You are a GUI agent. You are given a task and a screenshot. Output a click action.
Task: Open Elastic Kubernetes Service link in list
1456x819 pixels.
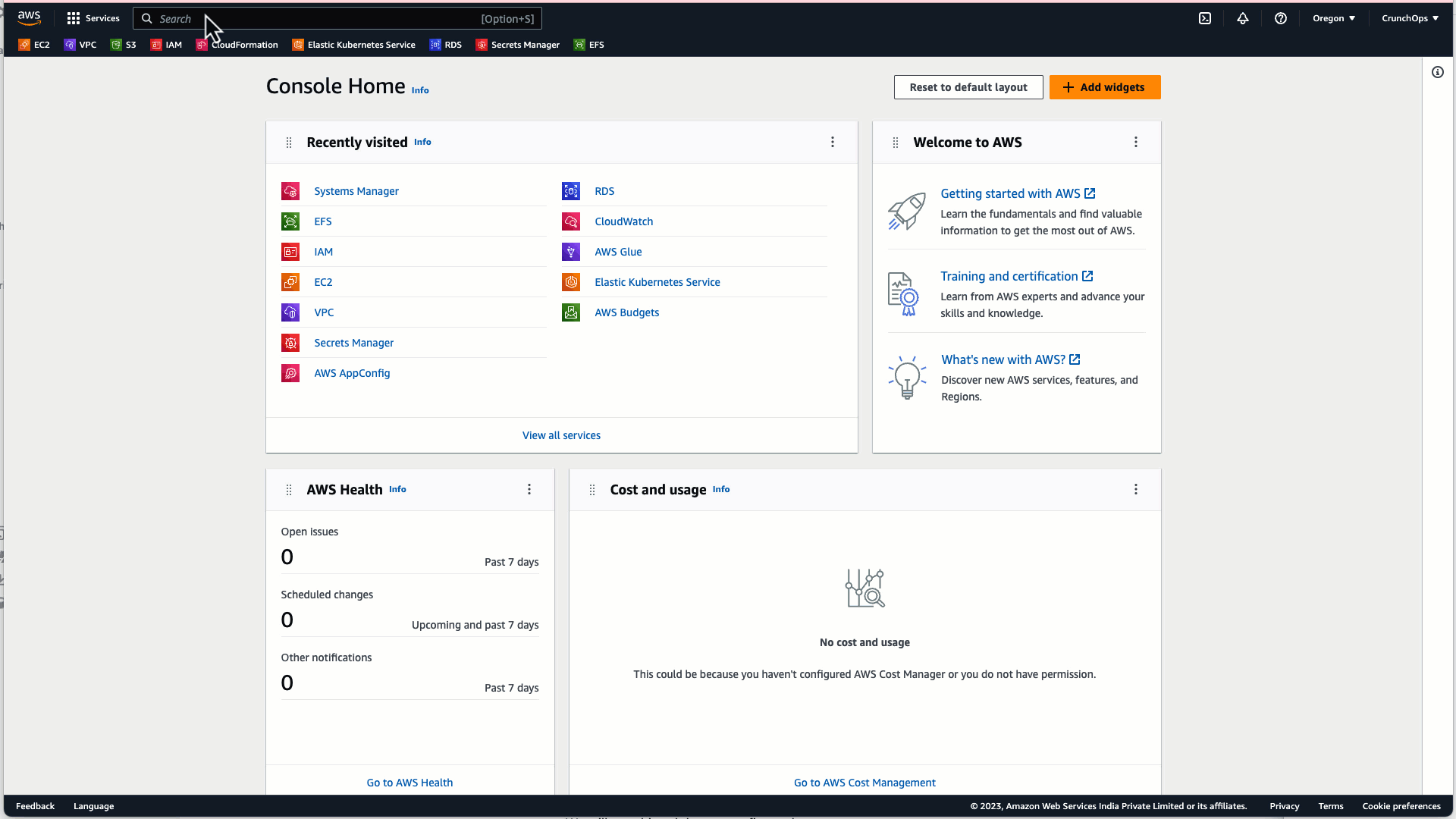click(x=657, y=282)
